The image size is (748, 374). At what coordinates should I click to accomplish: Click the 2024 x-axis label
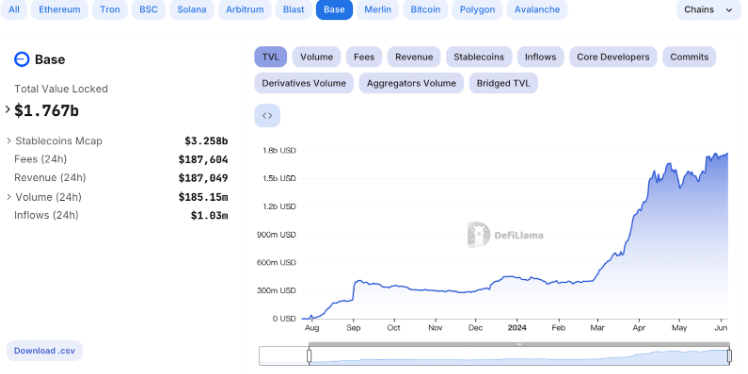(x=517, y=328)
